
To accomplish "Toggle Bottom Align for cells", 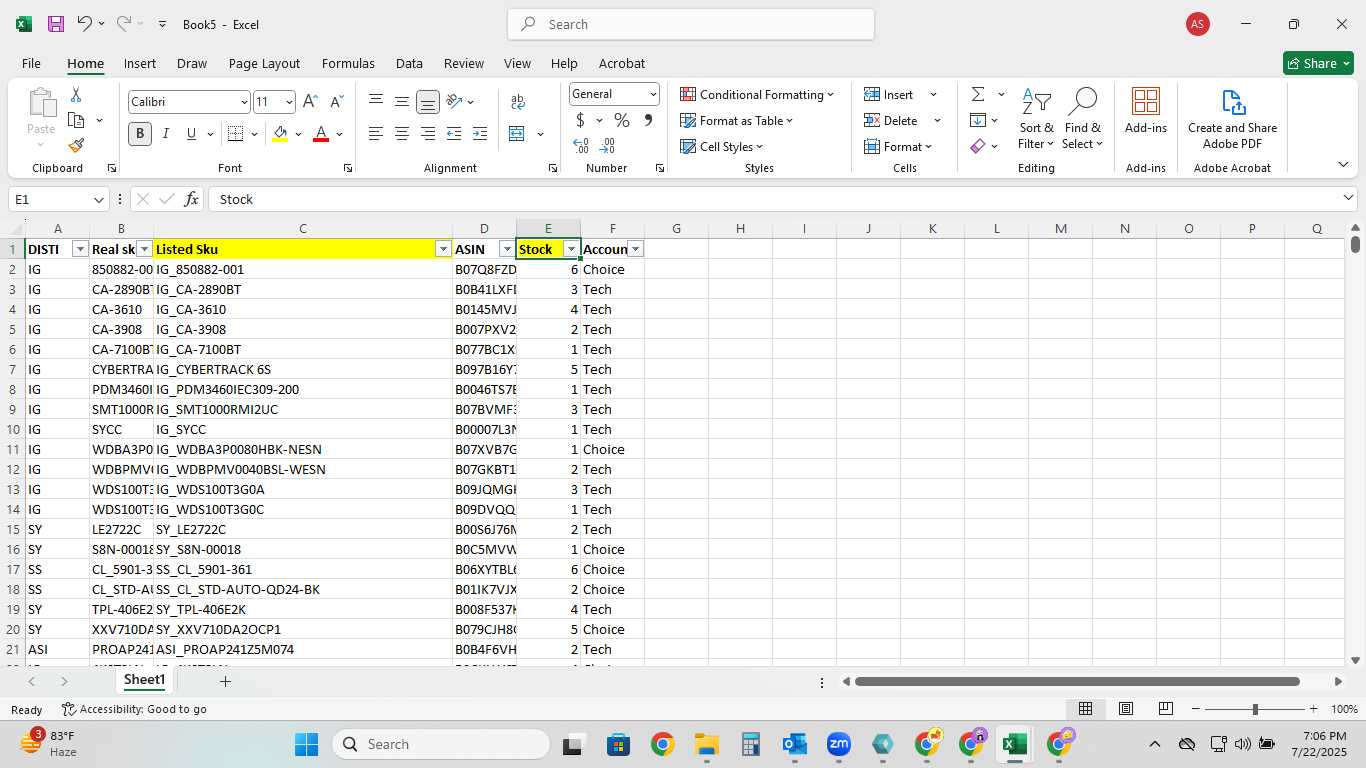I will (428, 102).
